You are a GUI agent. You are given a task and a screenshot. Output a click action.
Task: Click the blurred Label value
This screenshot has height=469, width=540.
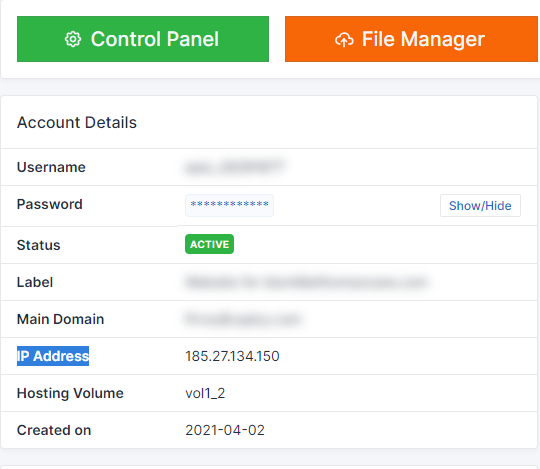[307, 282]
